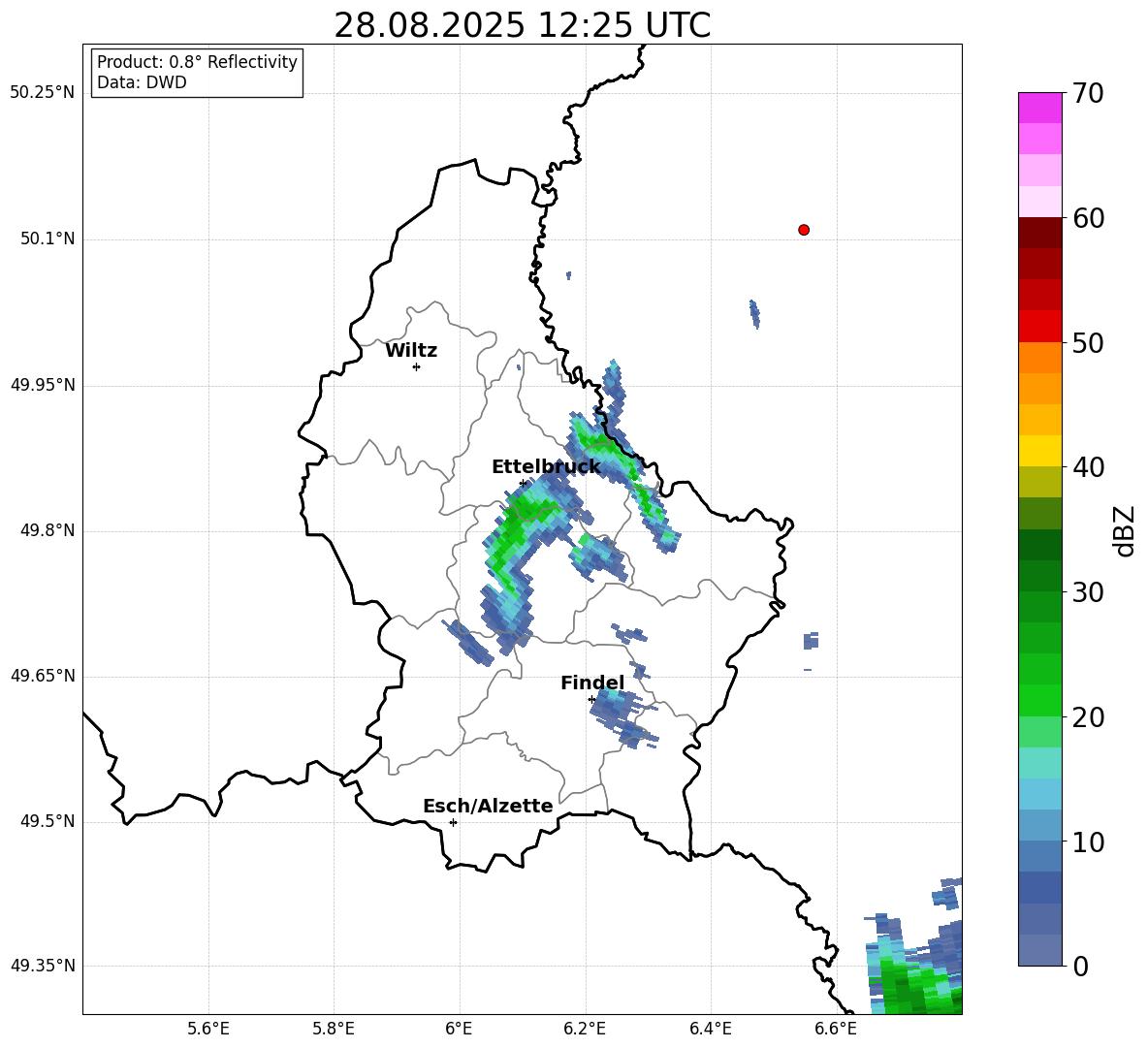Click the 49.8°N latitude label
The height and width of the screenshot is (1048, 1148).
48,530
